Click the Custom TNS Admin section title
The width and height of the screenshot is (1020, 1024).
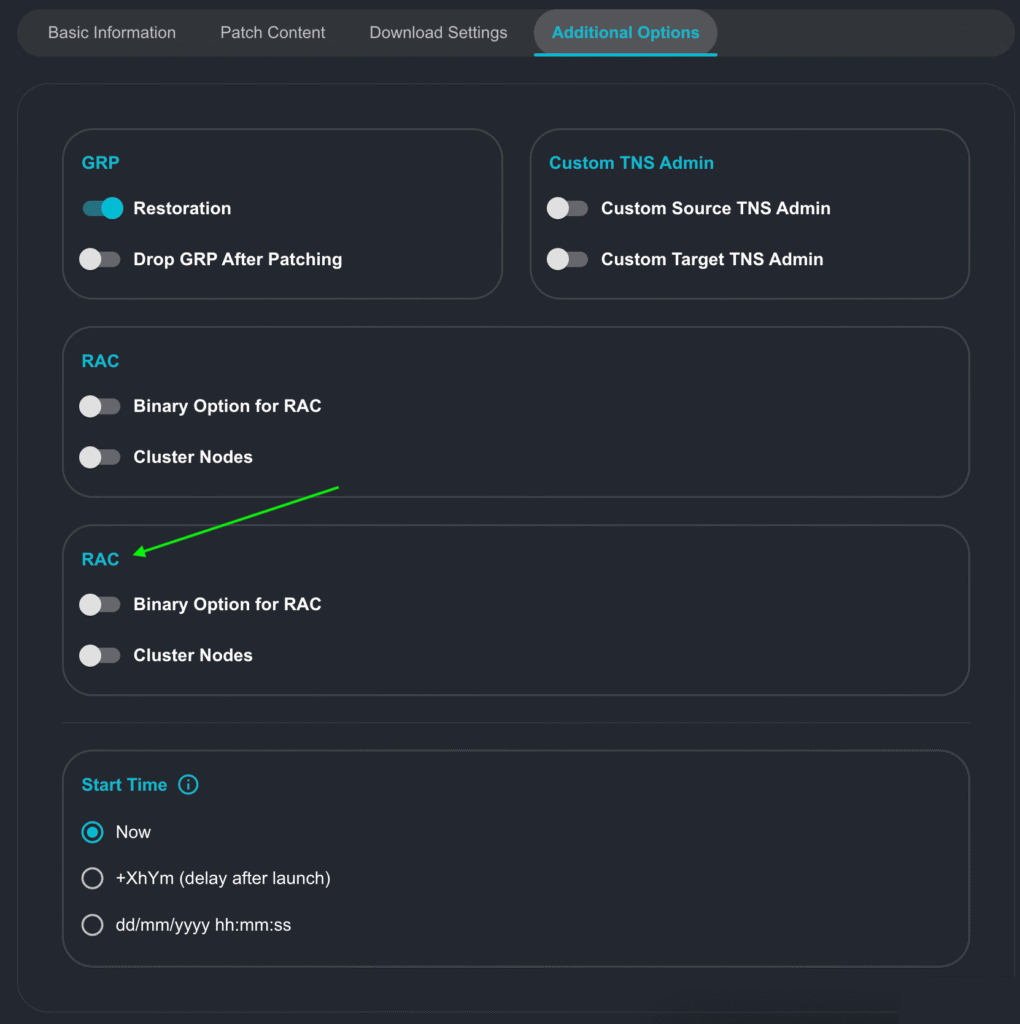pos(631,163)
